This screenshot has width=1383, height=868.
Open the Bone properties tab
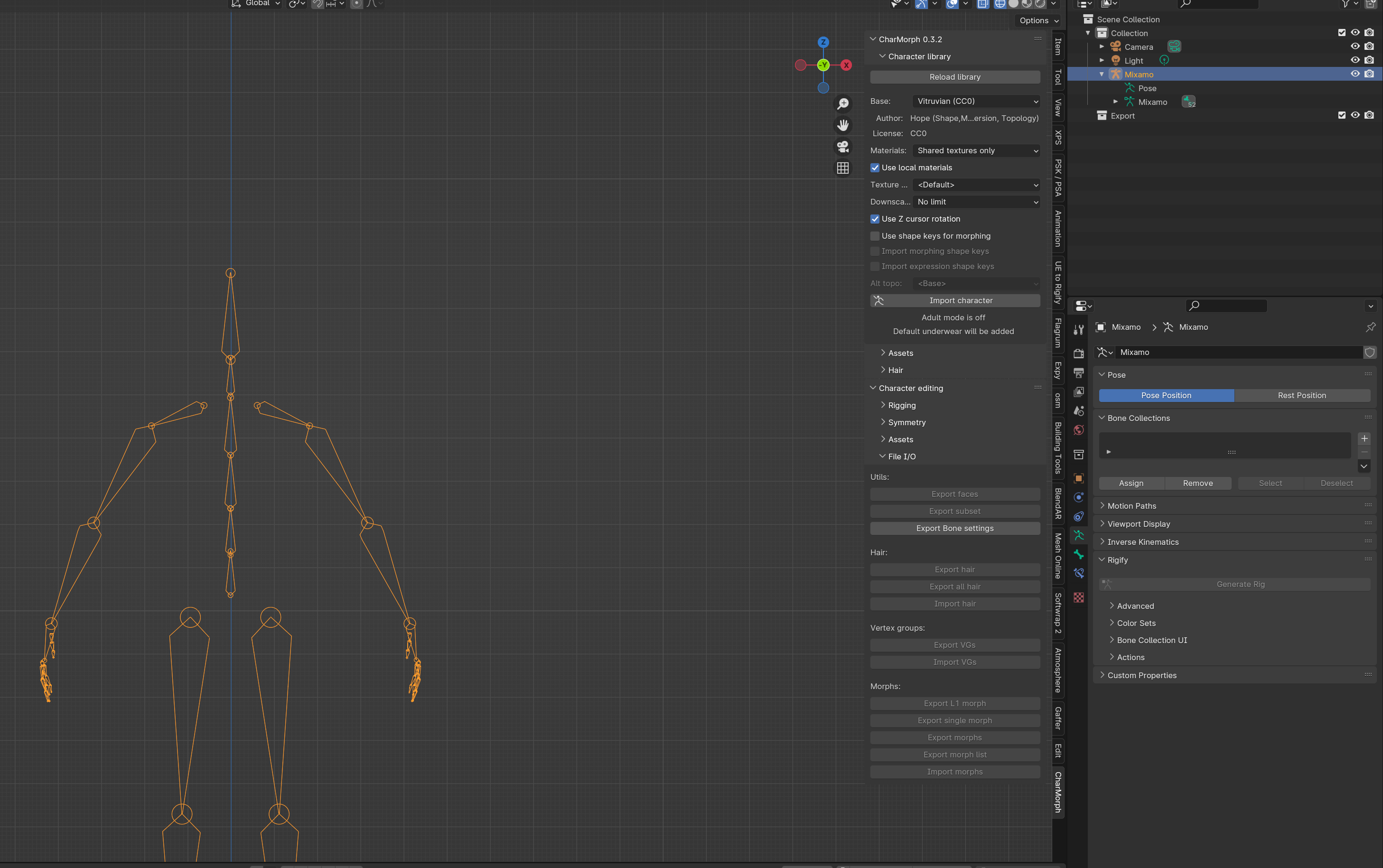[x=1079, y=555]
